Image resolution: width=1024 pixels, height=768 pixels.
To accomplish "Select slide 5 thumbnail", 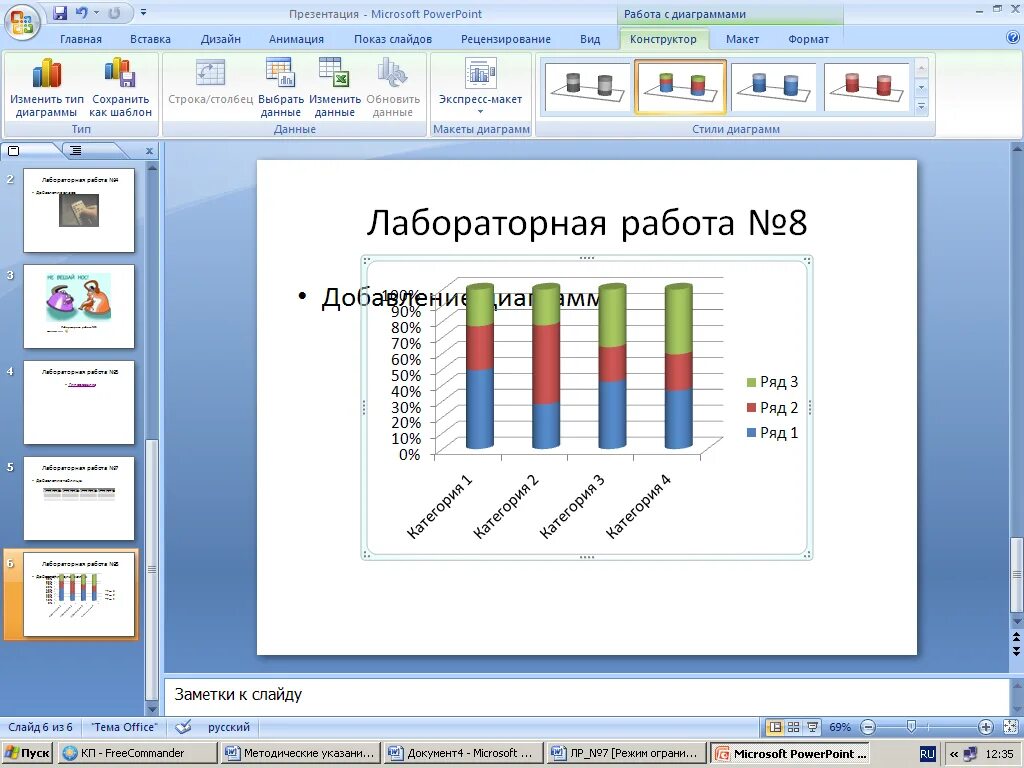I will [x=79, y=498].
